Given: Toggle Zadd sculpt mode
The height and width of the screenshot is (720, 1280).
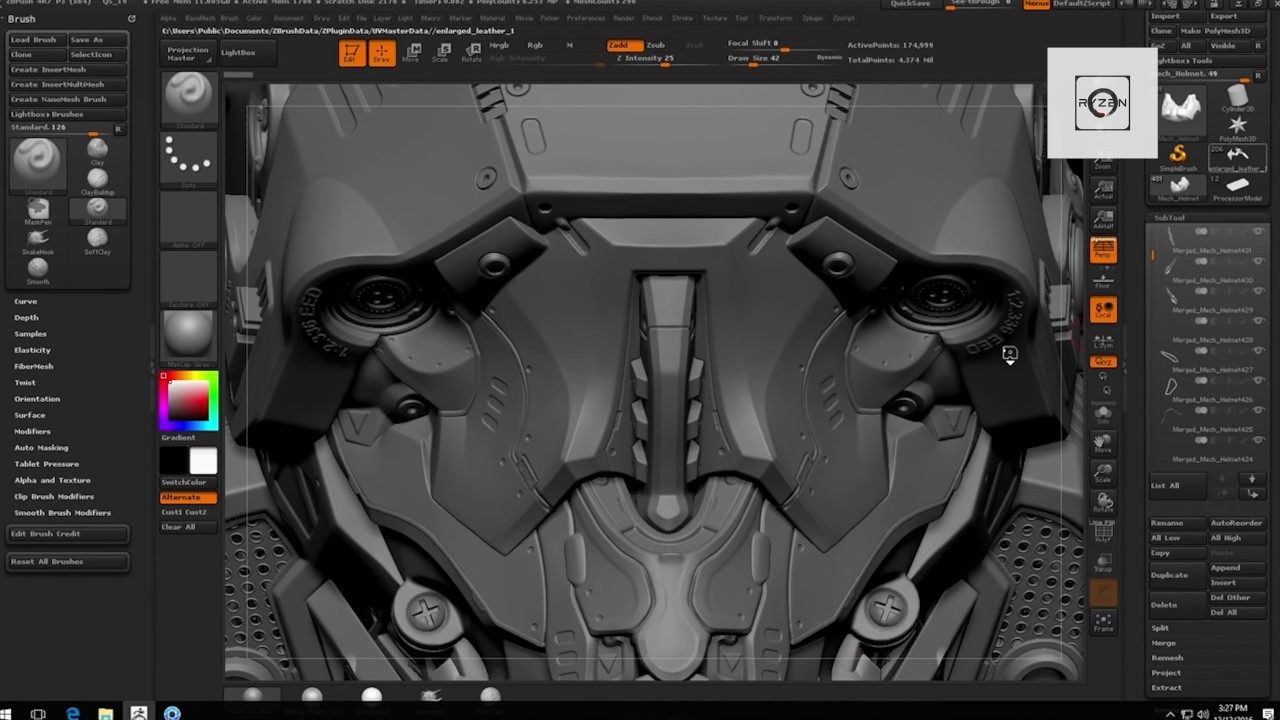Looking at the screenshot, I should click(620, 45).
